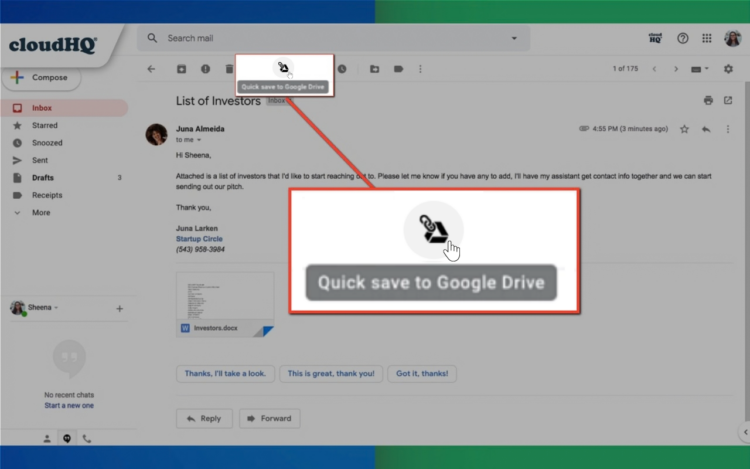Select the Hangouts chat bubble icon

[x=67, y=438]
